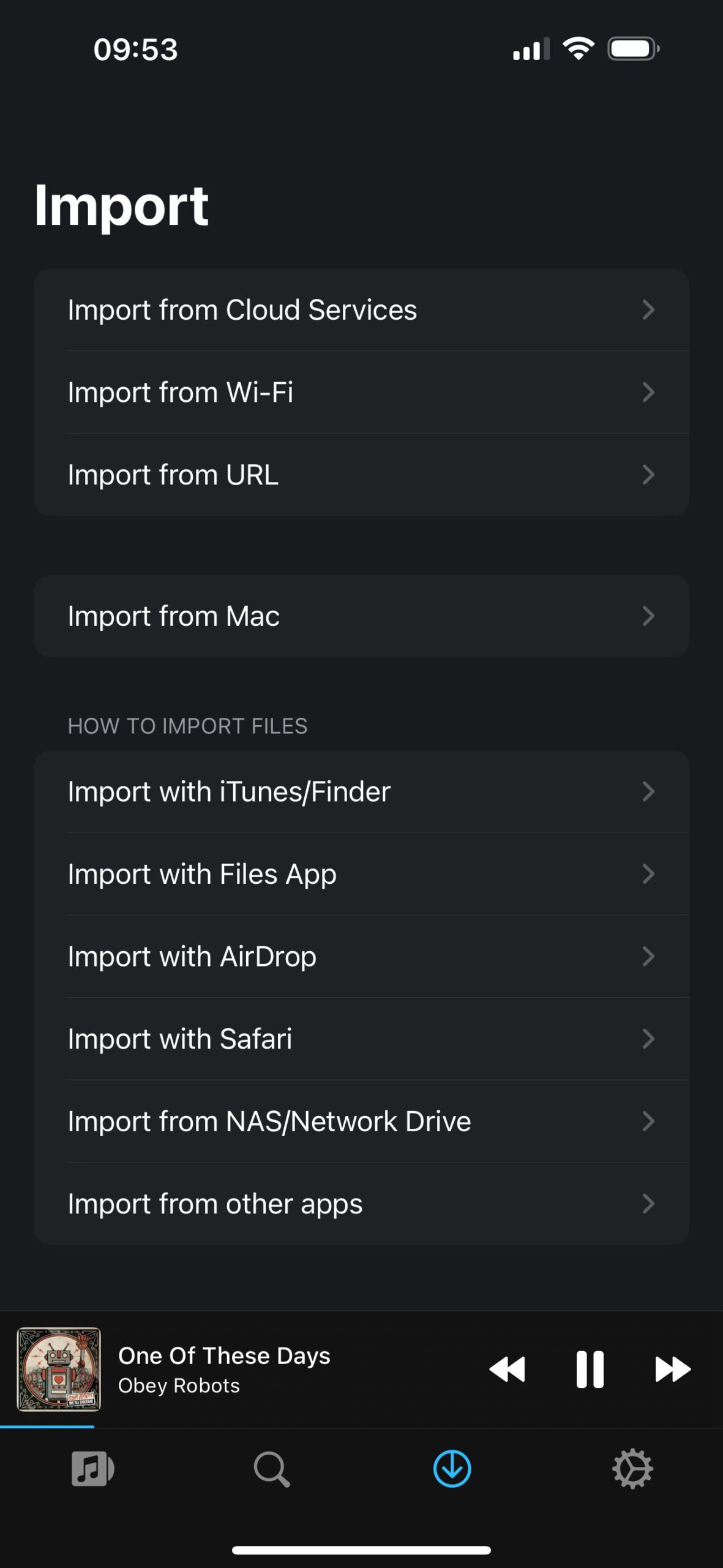
Task: View Import with Files App guide
Action: tap(361, 874)
